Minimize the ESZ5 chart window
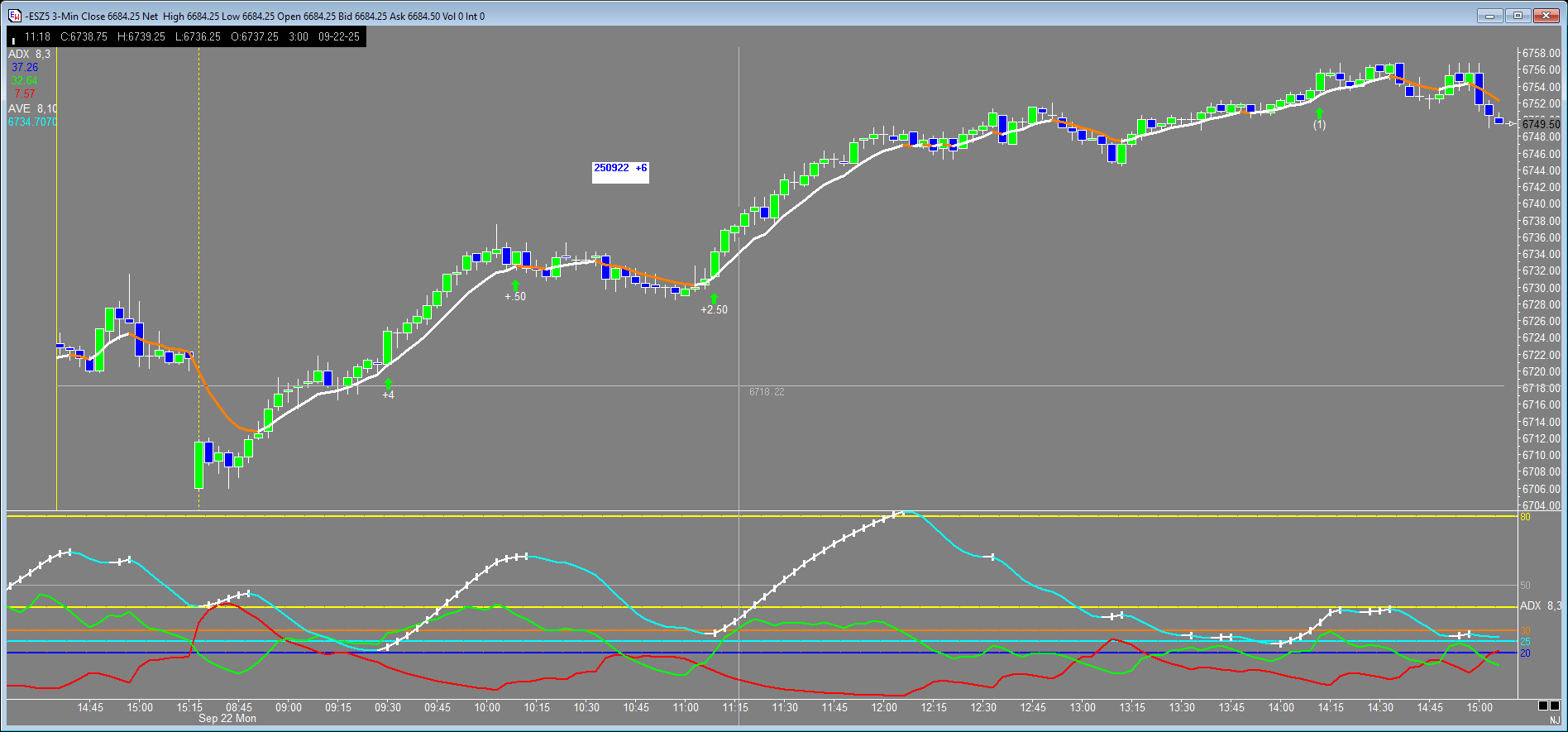 click(1490, 16)
